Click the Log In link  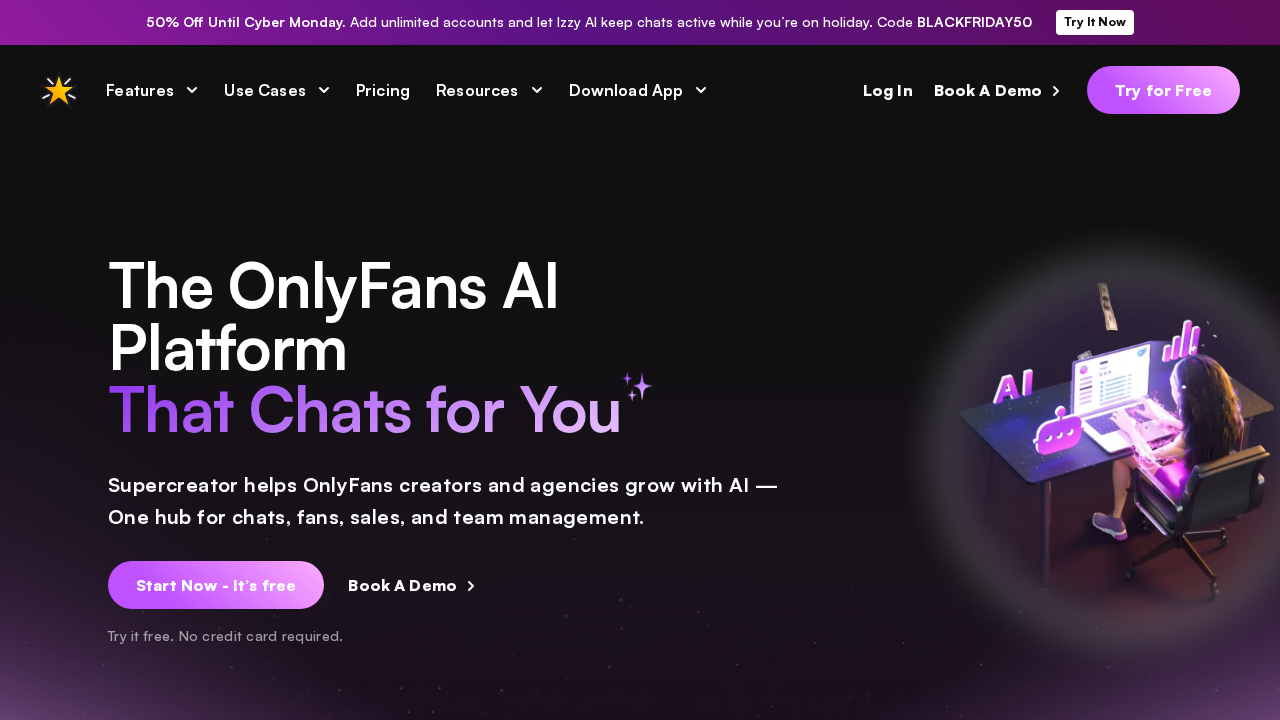click(x=888, y=90)
